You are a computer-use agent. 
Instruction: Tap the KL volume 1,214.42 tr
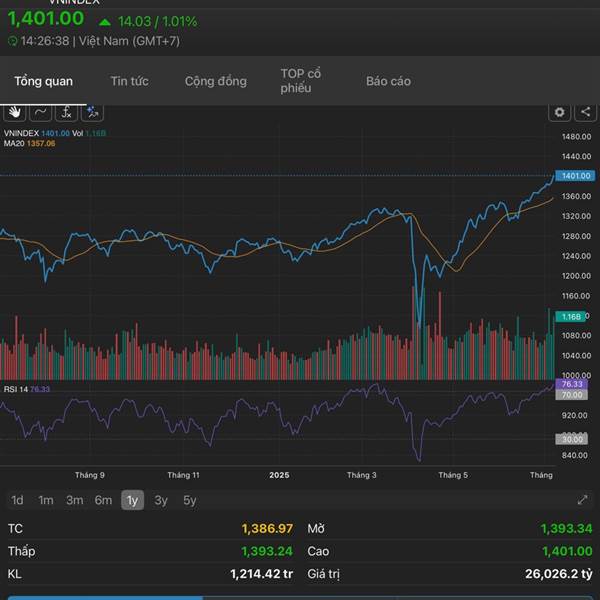pyautogui.click(x=262, y=574)
